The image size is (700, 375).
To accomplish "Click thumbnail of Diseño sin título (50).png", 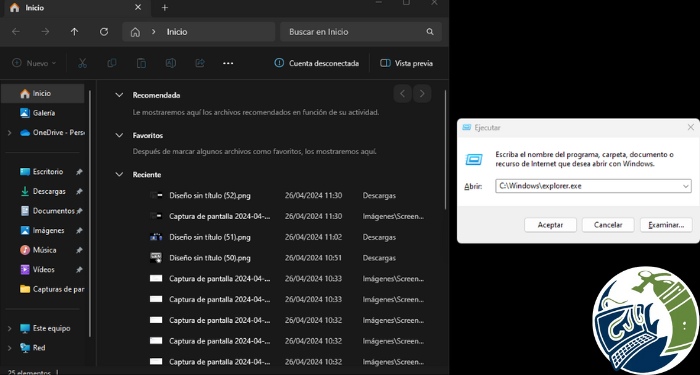I will tap(156, 257).
